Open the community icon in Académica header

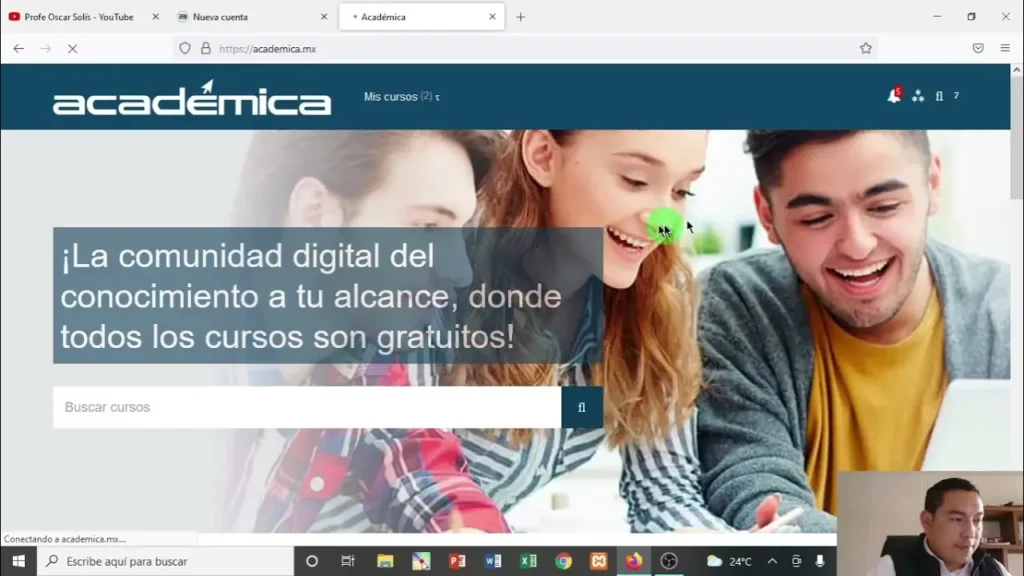click(918, 96)
